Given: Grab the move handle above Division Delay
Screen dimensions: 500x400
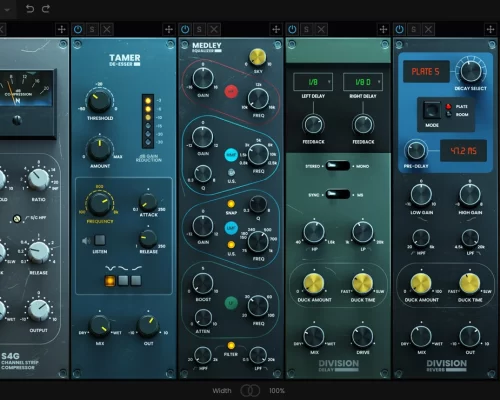Looking at the screenshot, I should click(383, 29).
